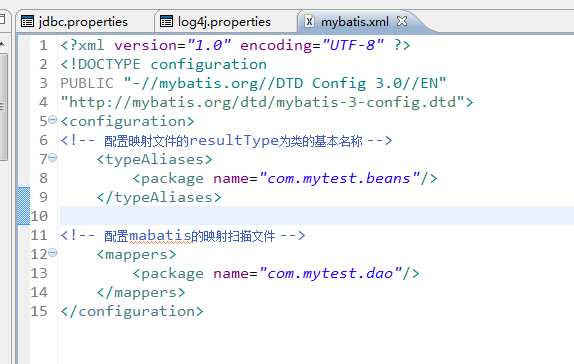
Task: Click the "UTF-8" encoding value
Action: point(353,45)
